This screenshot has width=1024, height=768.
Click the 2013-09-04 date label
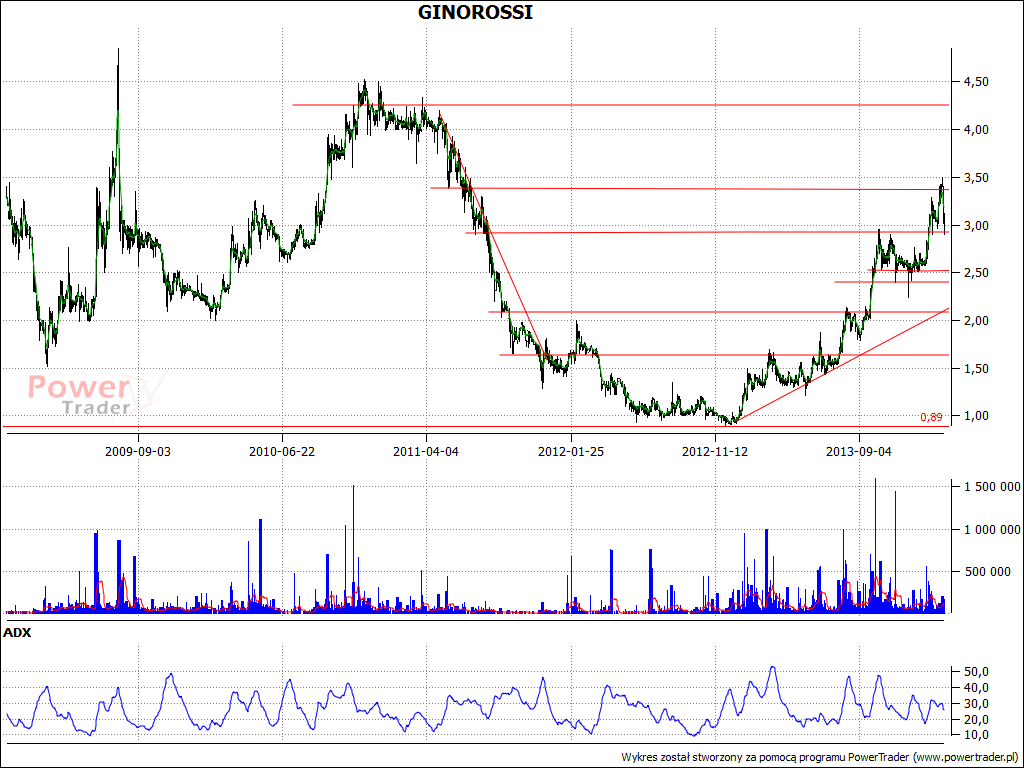click(859, 451)
